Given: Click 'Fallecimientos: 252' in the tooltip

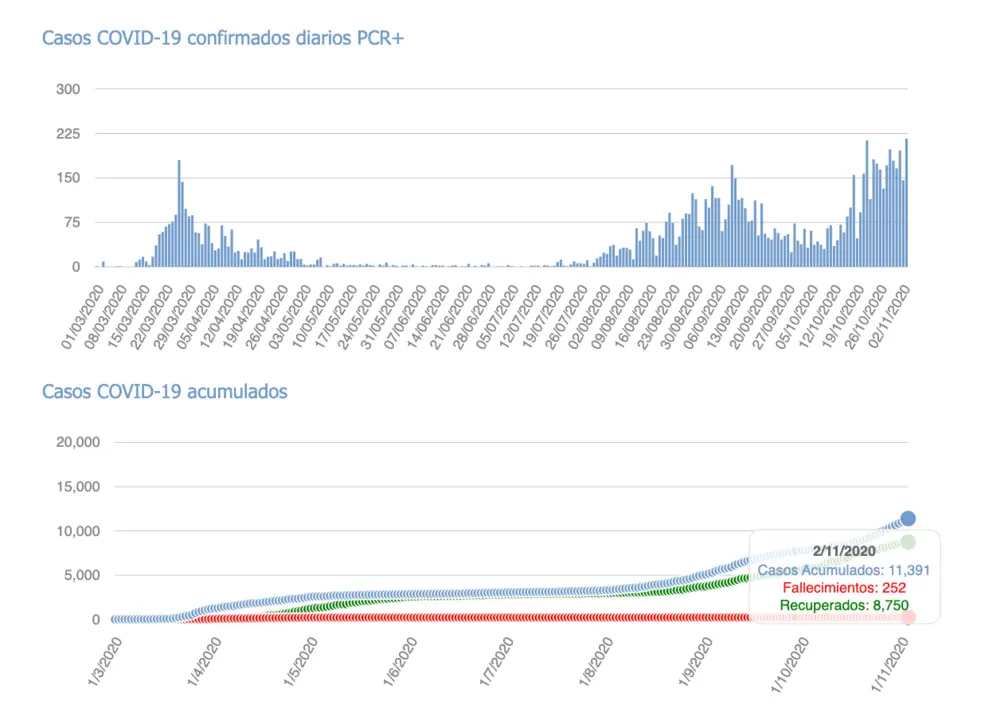Looking at the screenshot, I should pos(844,587).
